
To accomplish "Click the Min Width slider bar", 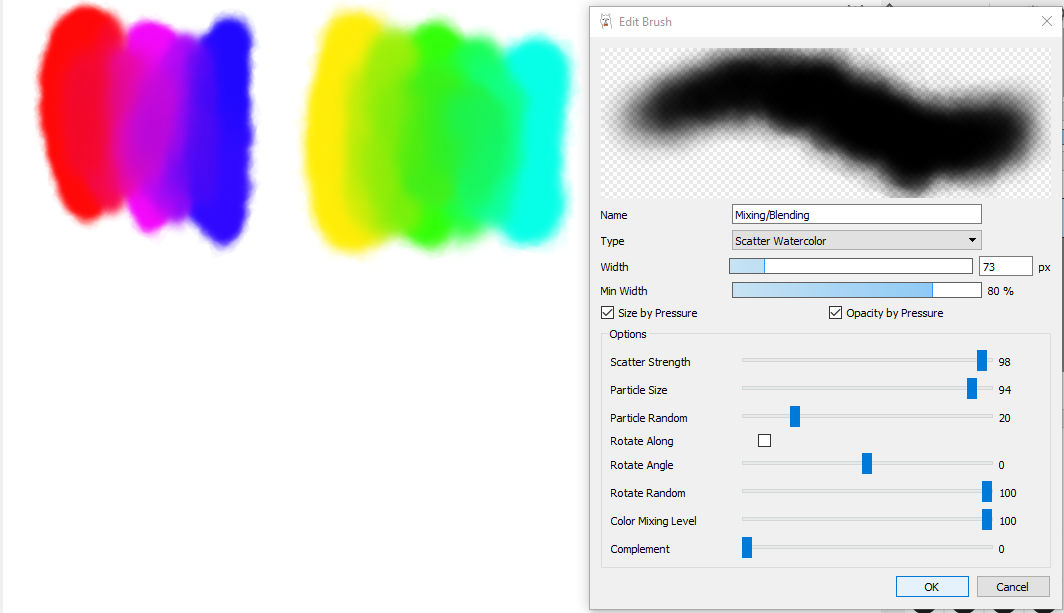I will 856,289.
